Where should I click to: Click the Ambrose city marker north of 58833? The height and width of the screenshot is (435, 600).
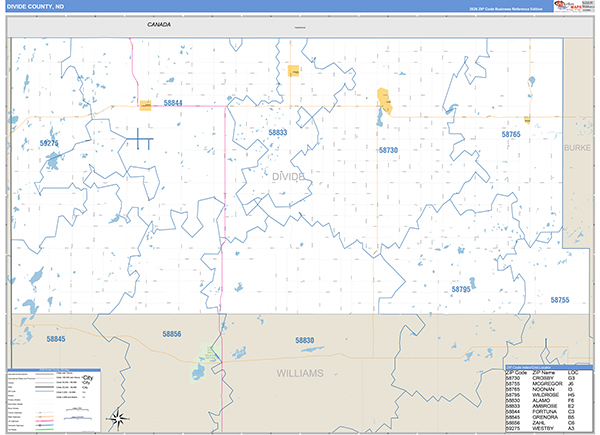293,71
